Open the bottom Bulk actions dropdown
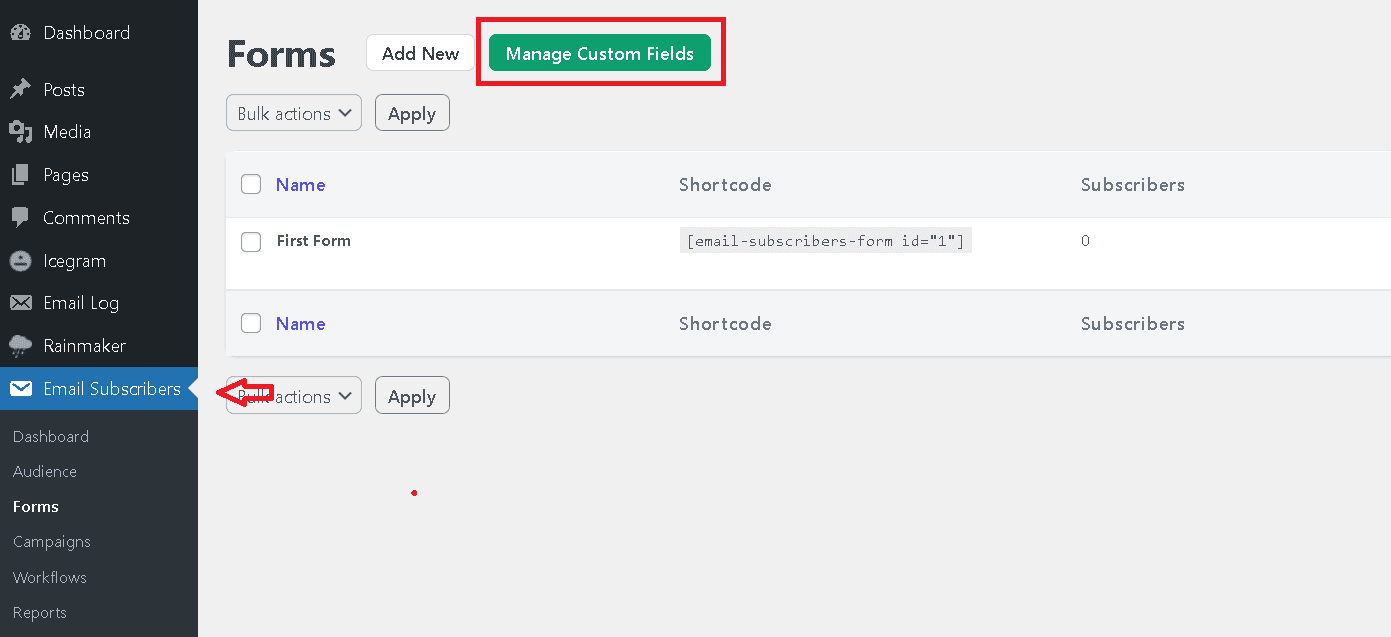 (x=294, y=396)
